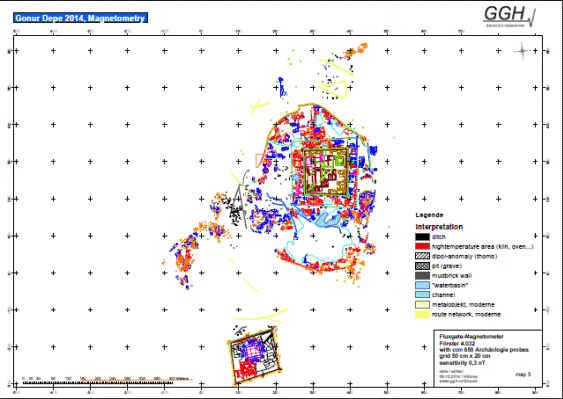Click the "waterbasin" legend symbol
The image size is (563, 399).
422,286
